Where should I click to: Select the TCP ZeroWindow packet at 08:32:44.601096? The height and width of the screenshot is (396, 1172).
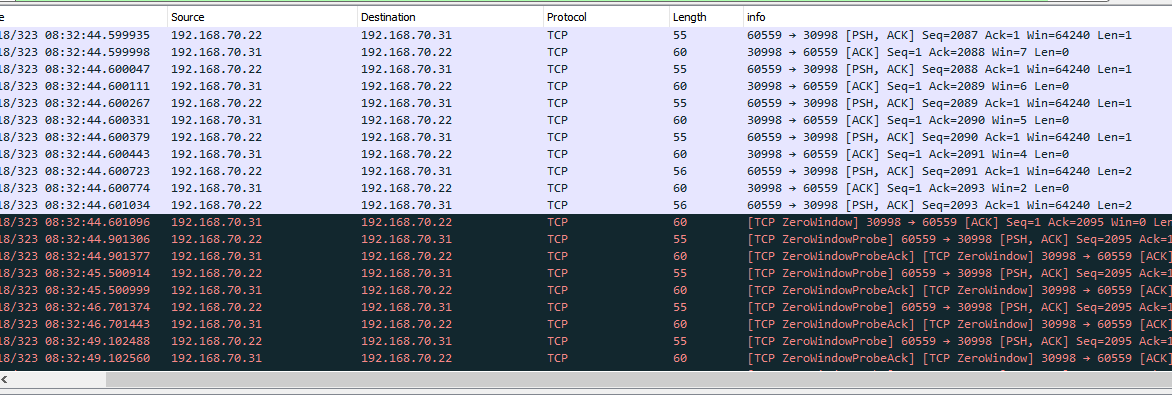[x=586, y=223]
